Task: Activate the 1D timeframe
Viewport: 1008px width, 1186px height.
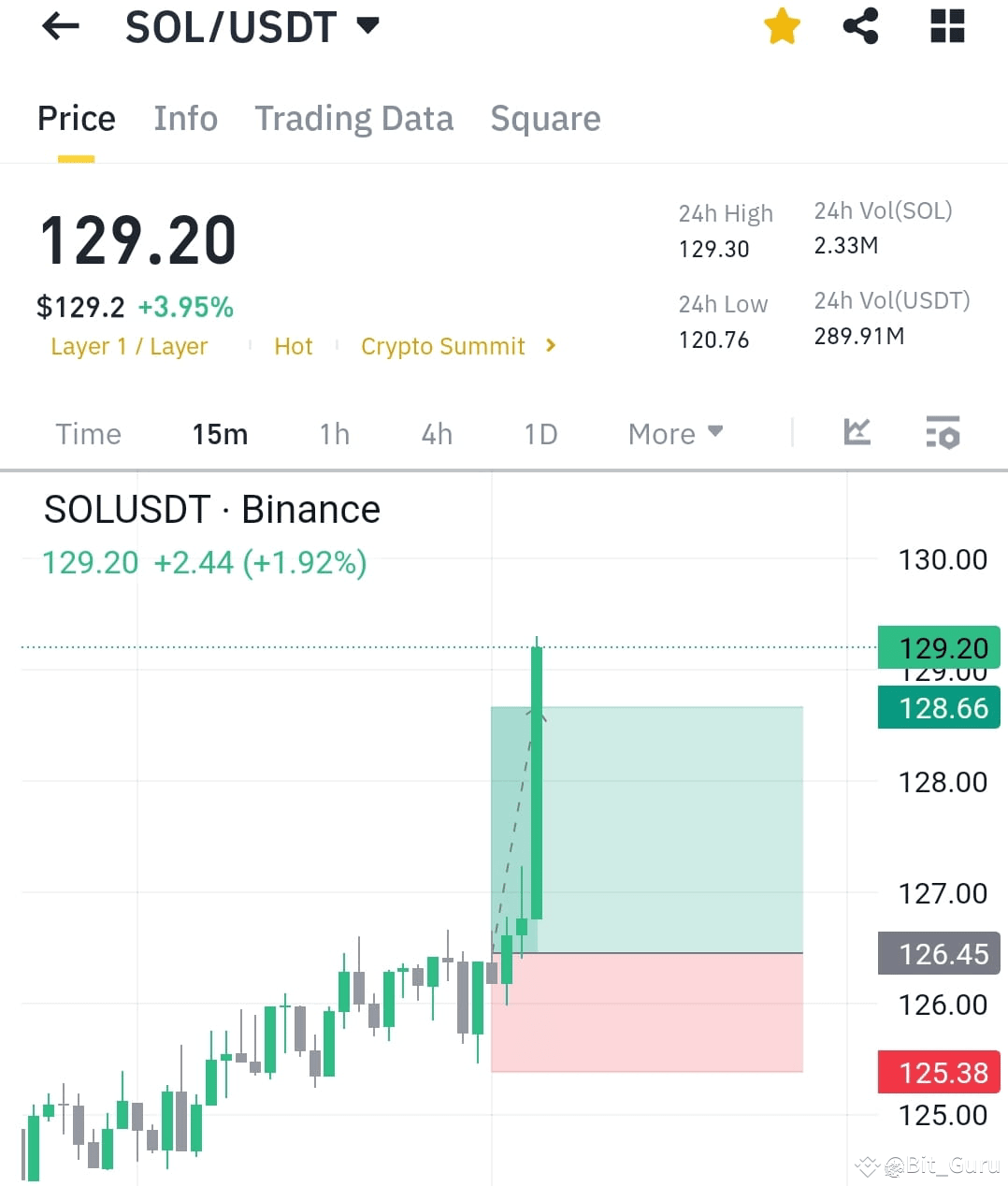Action: click(540, 433)
